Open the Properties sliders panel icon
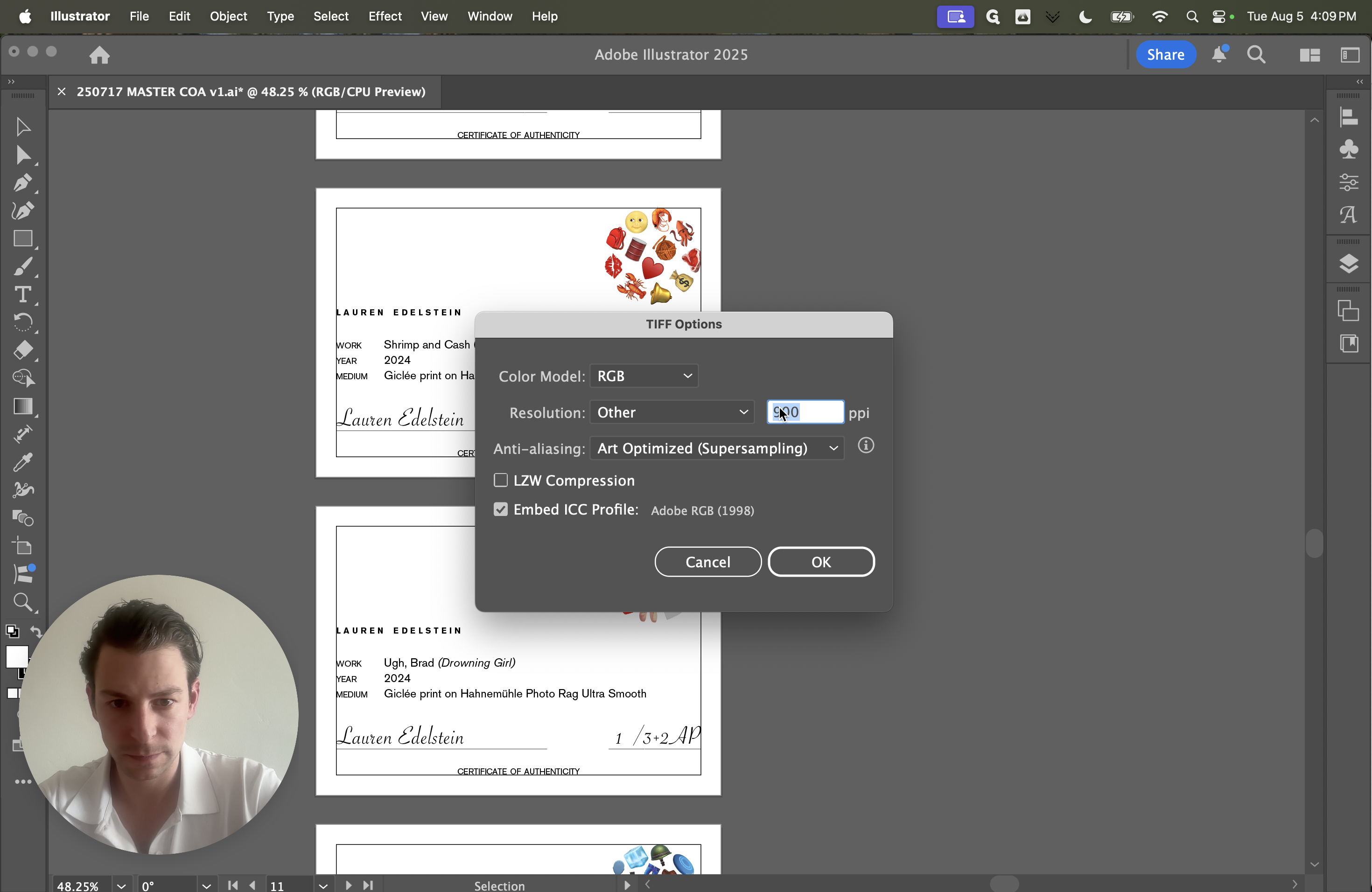Screen dimensions: 1372x892 click(1348, 183)
